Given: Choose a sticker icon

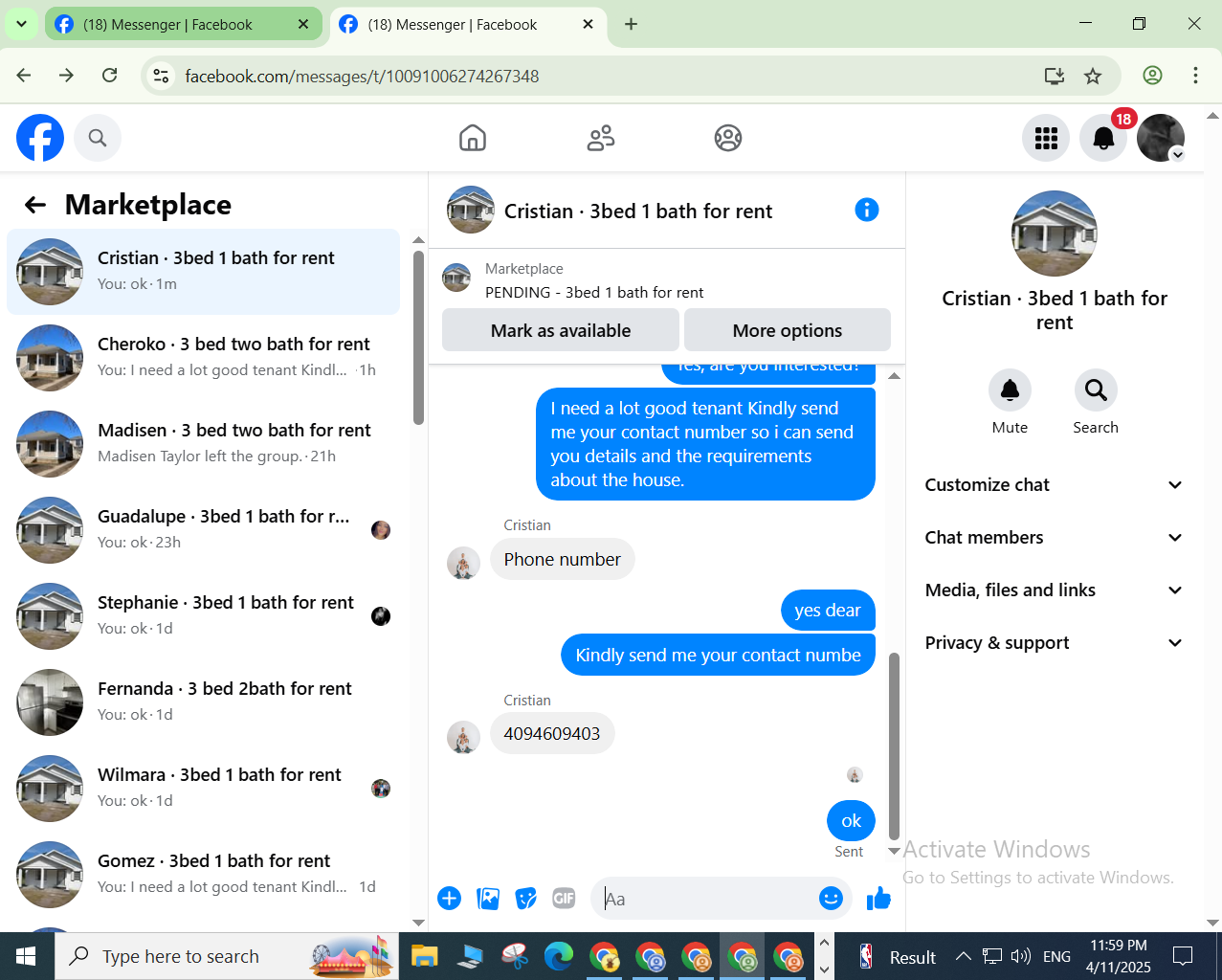Looking at the screenshot, I should coord(525,898).
